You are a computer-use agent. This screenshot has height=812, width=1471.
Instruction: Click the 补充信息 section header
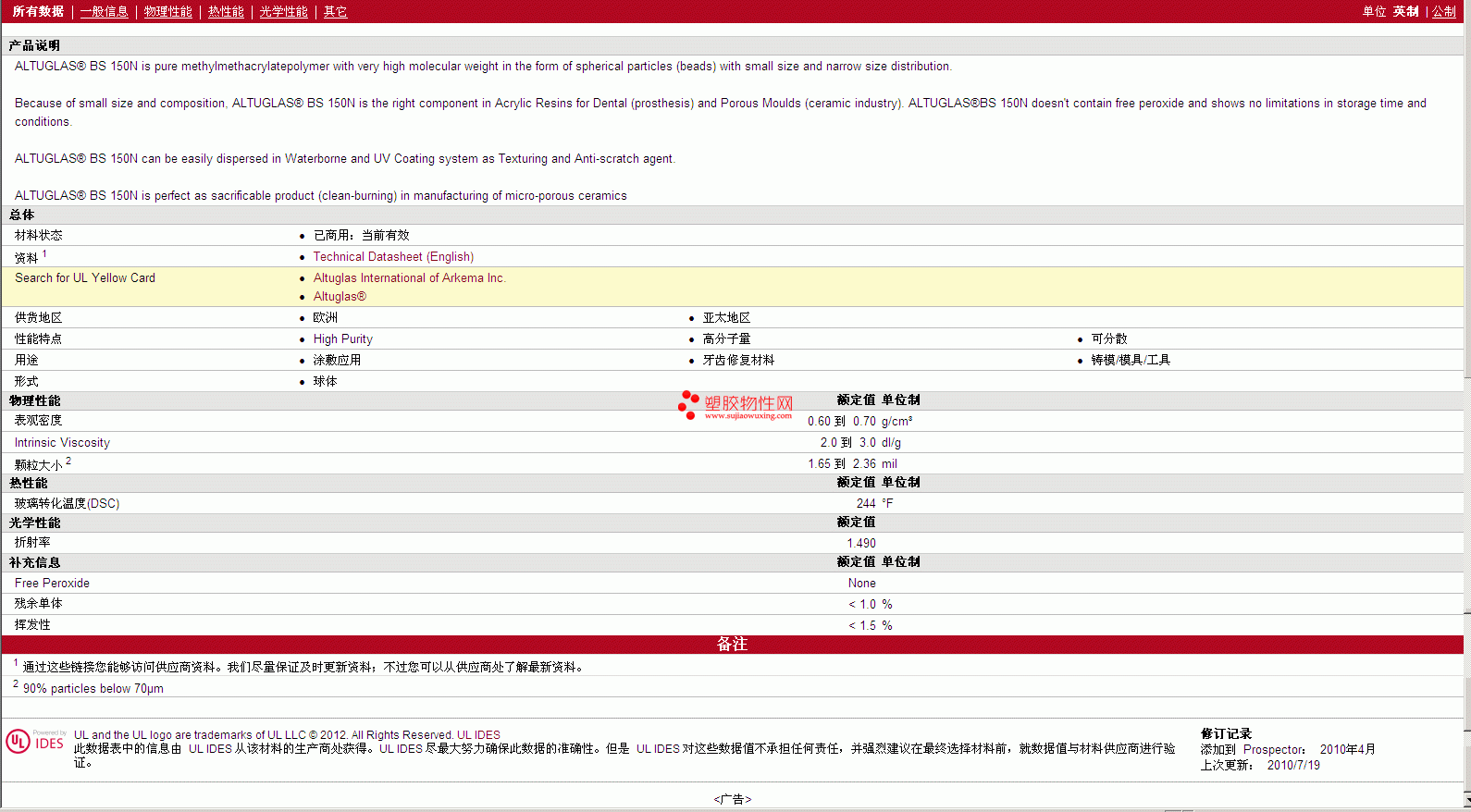(x=34, y=562)
